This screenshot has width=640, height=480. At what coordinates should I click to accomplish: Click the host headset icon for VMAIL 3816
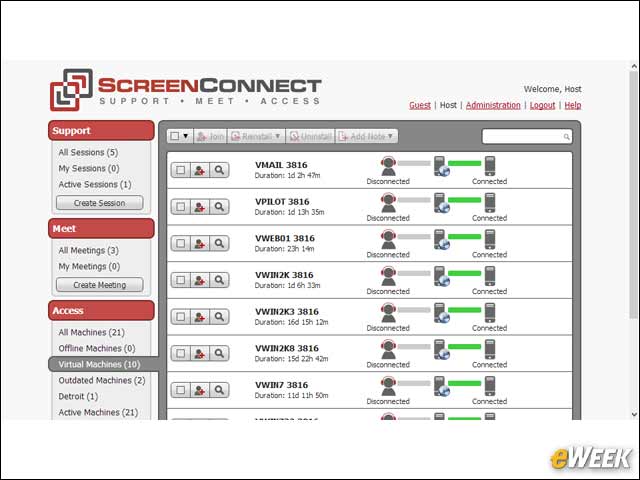point(388,166)
